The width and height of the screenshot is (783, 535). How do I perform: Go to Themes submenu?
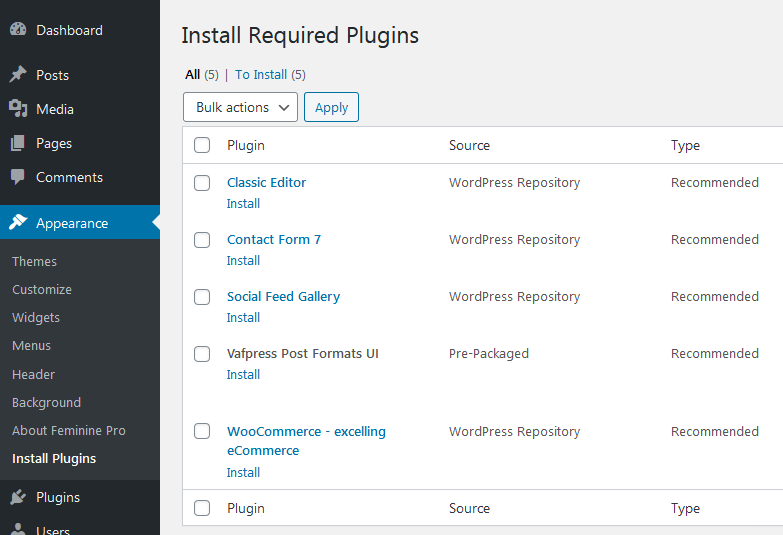tap(34, 261)
